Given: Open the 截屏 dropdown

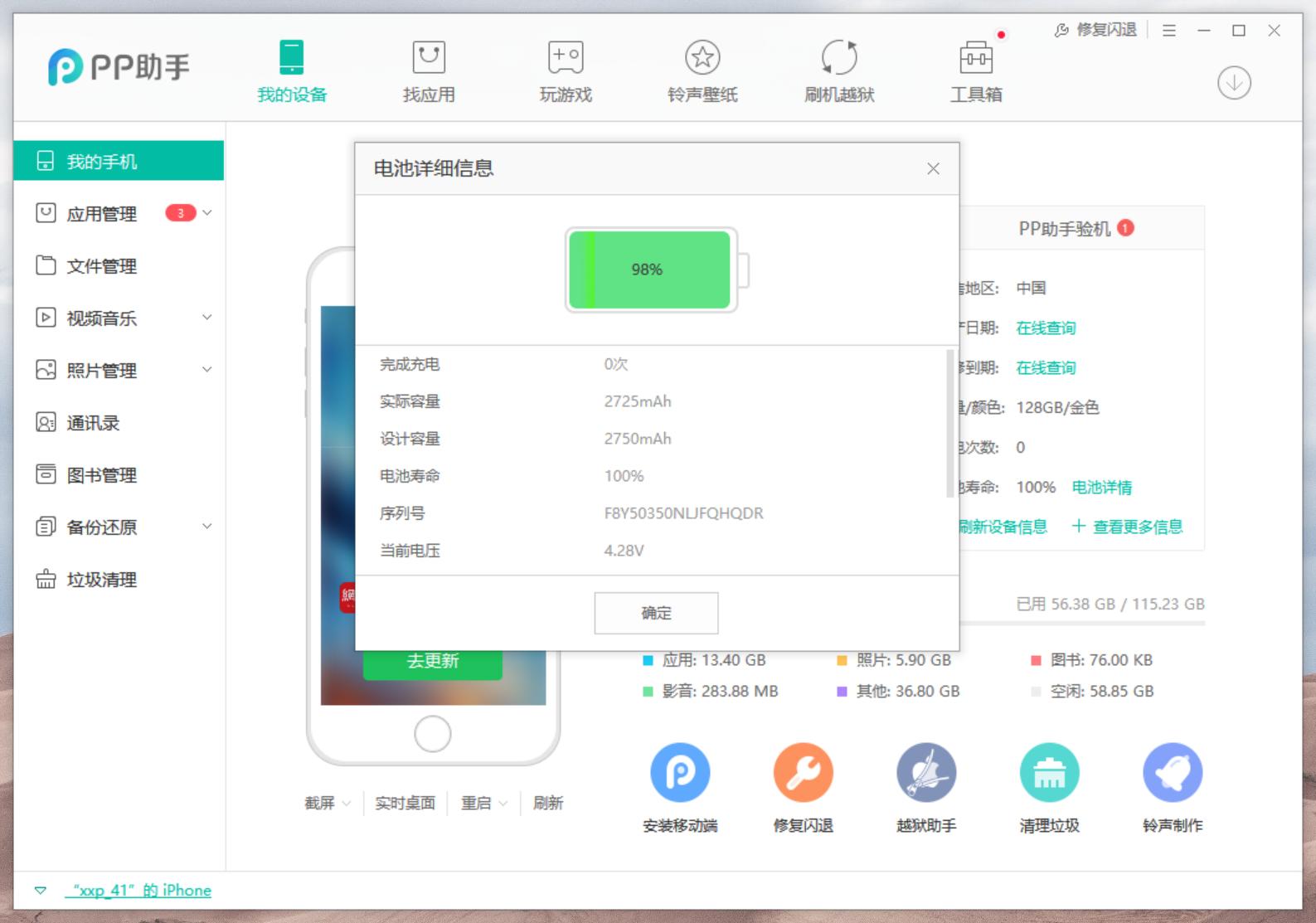Looking at the screenshot, I should click(327, 803).
